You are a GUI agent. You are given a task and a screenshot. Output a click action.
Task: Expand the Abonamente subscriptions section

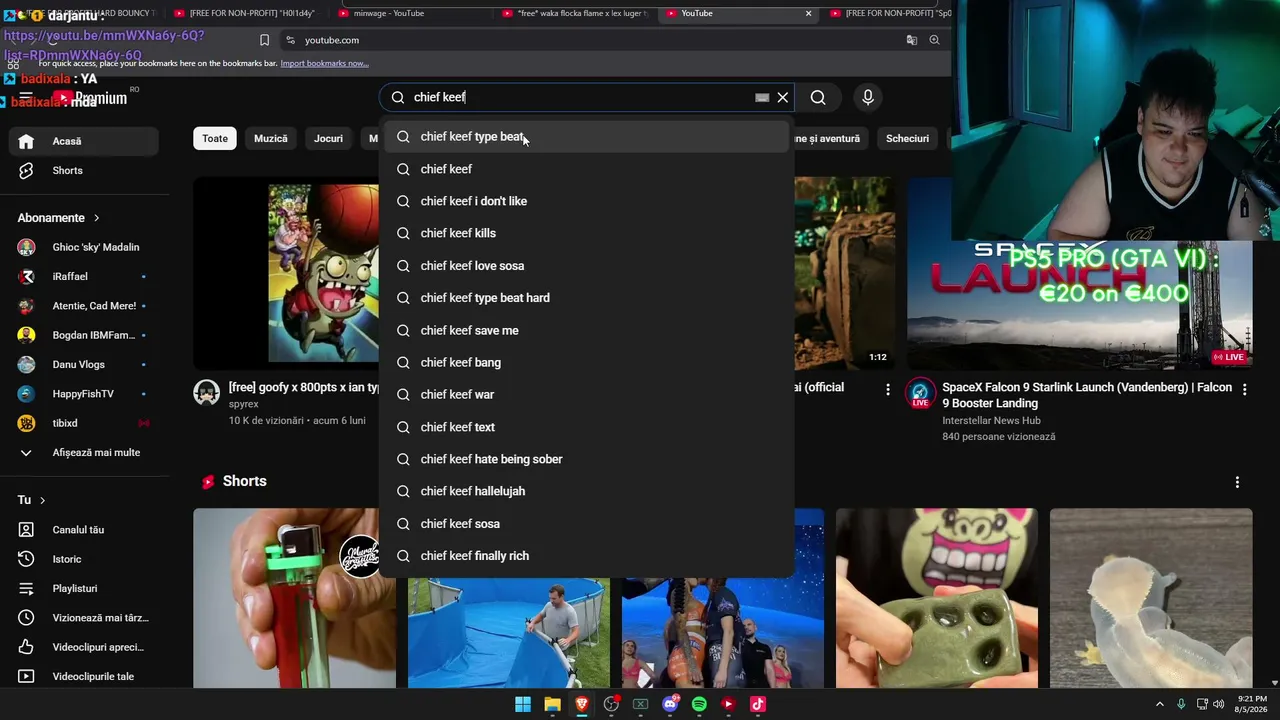coord(96,218)
